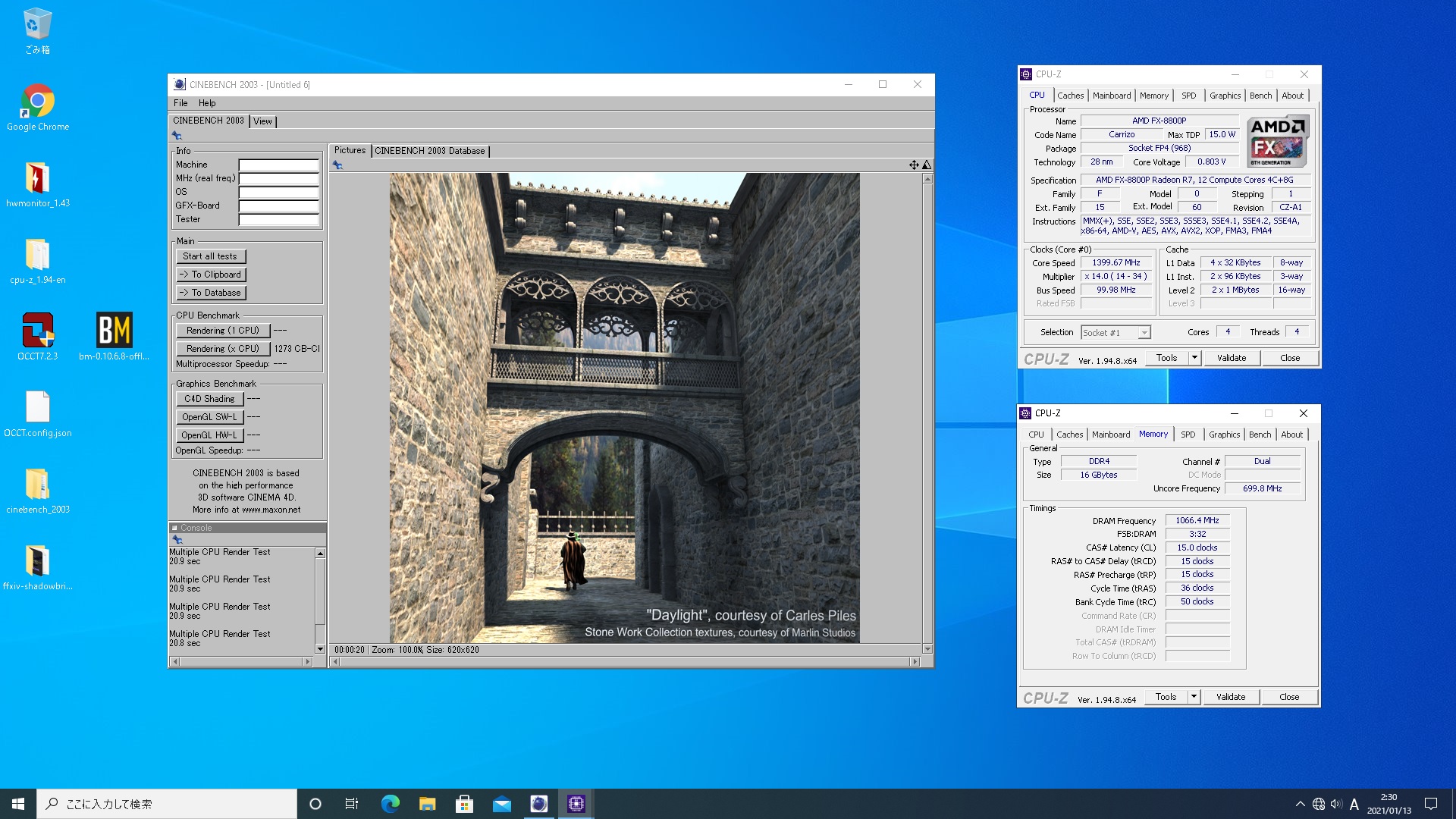
Task: Select the bm-0.10.6.8 BM desktop icon
Action: [x=114, y=337]
